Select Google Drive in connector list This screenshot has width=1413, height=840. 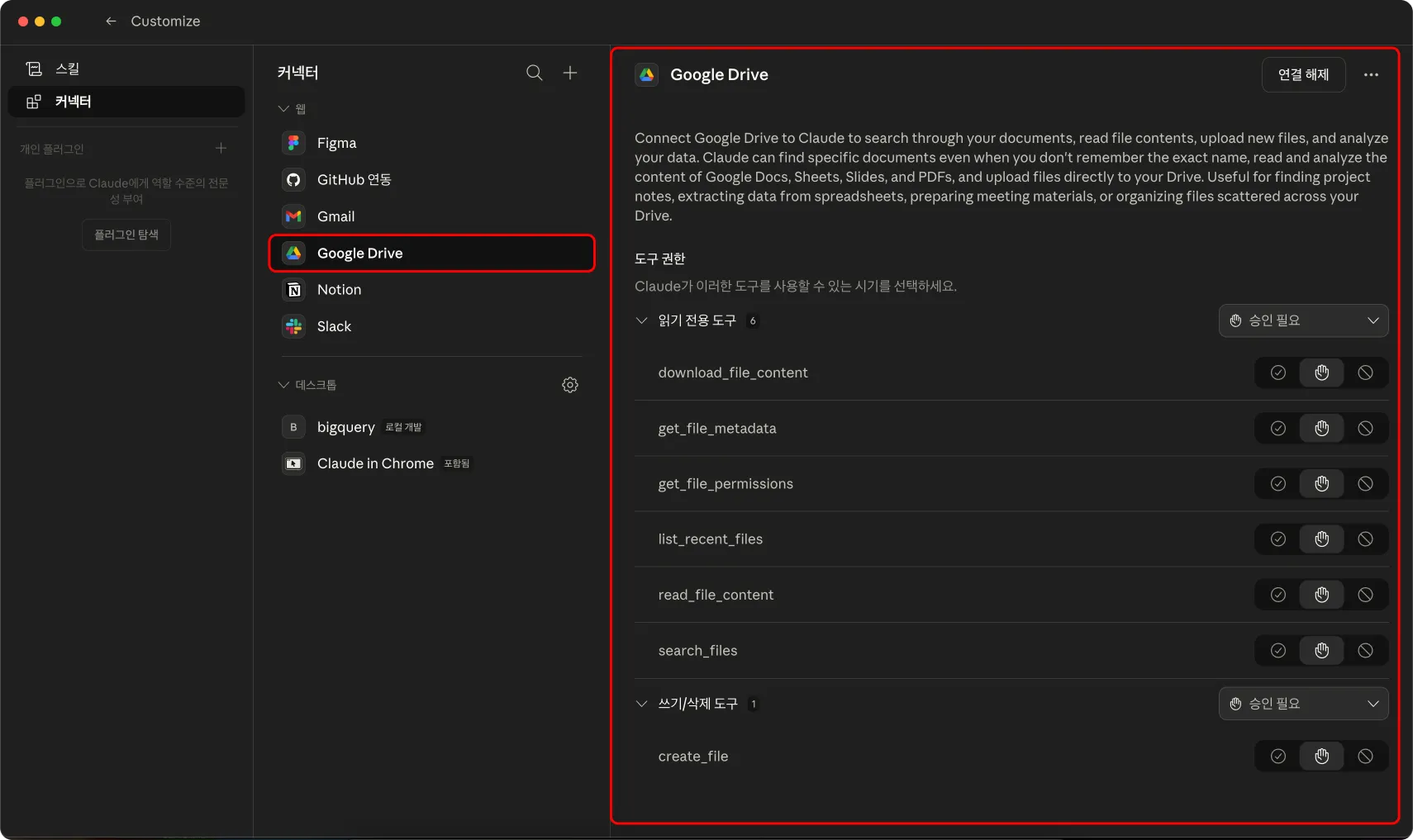[431, 253]
